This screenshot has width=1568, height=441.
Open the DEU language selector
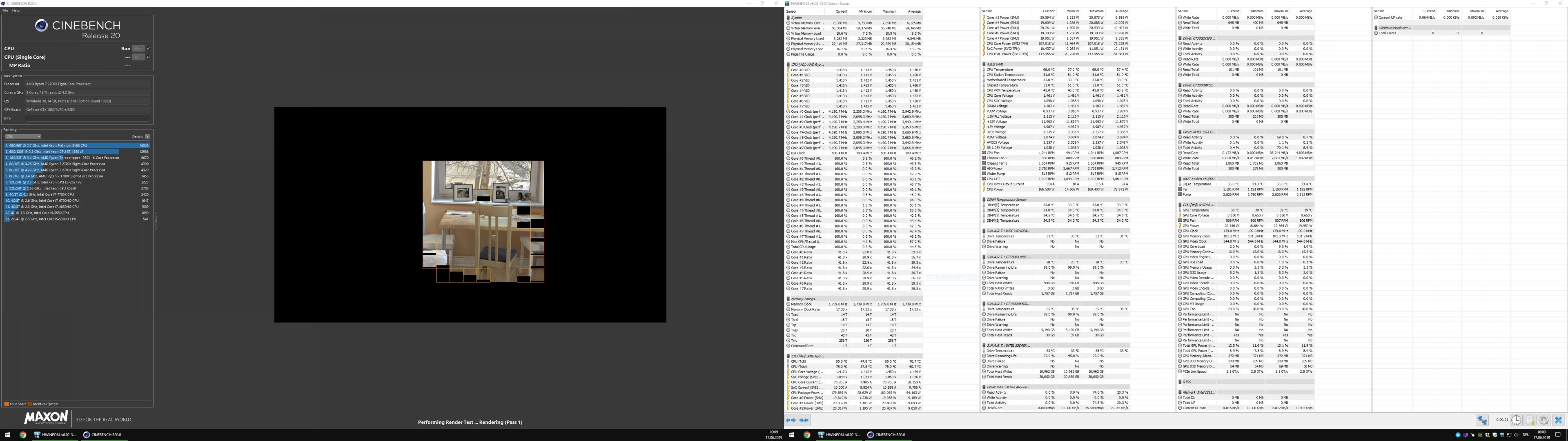click(1526, 435)
